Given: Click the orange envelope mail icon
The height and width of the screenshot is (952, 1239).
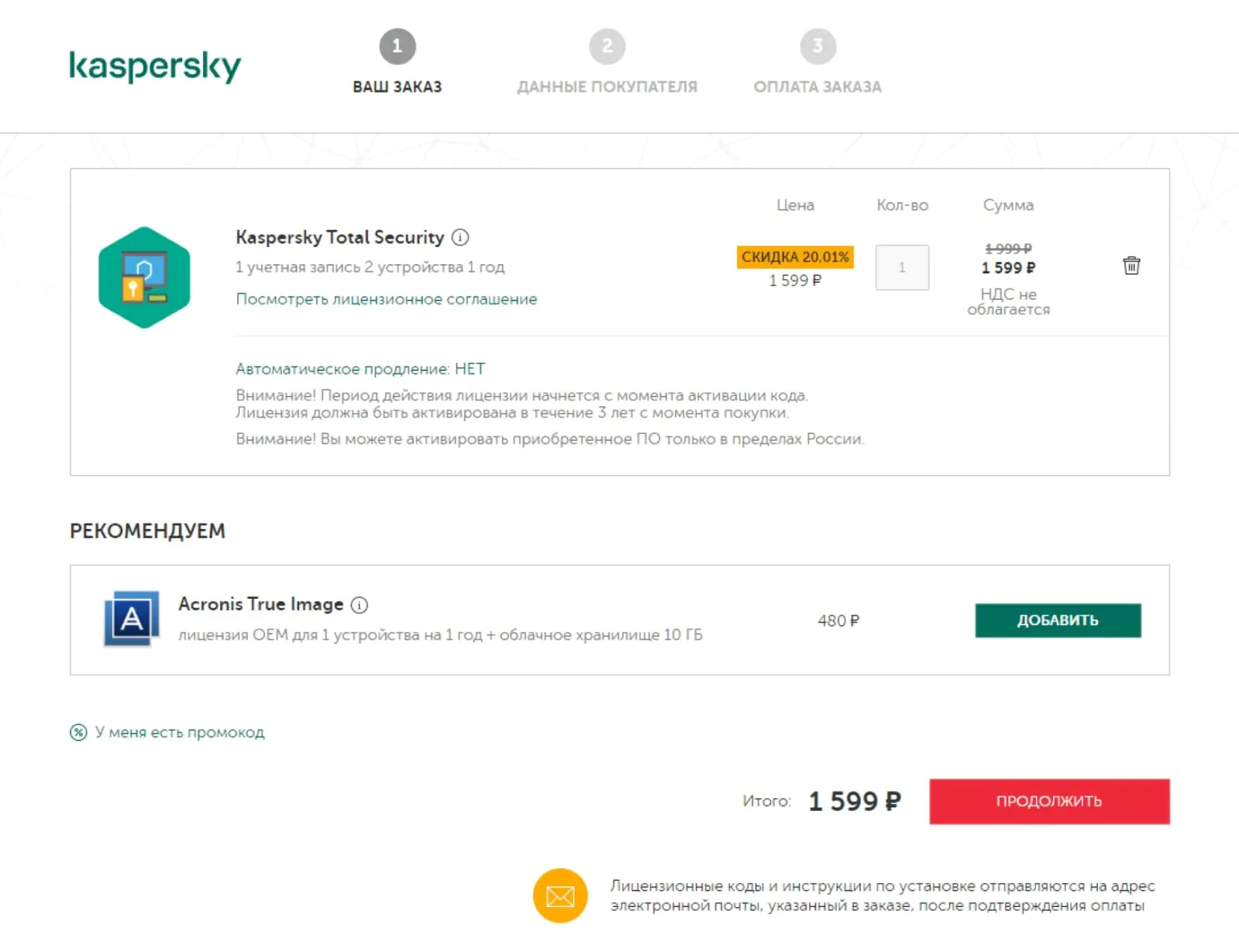Looking at the screenshot, I should point(560,895).
